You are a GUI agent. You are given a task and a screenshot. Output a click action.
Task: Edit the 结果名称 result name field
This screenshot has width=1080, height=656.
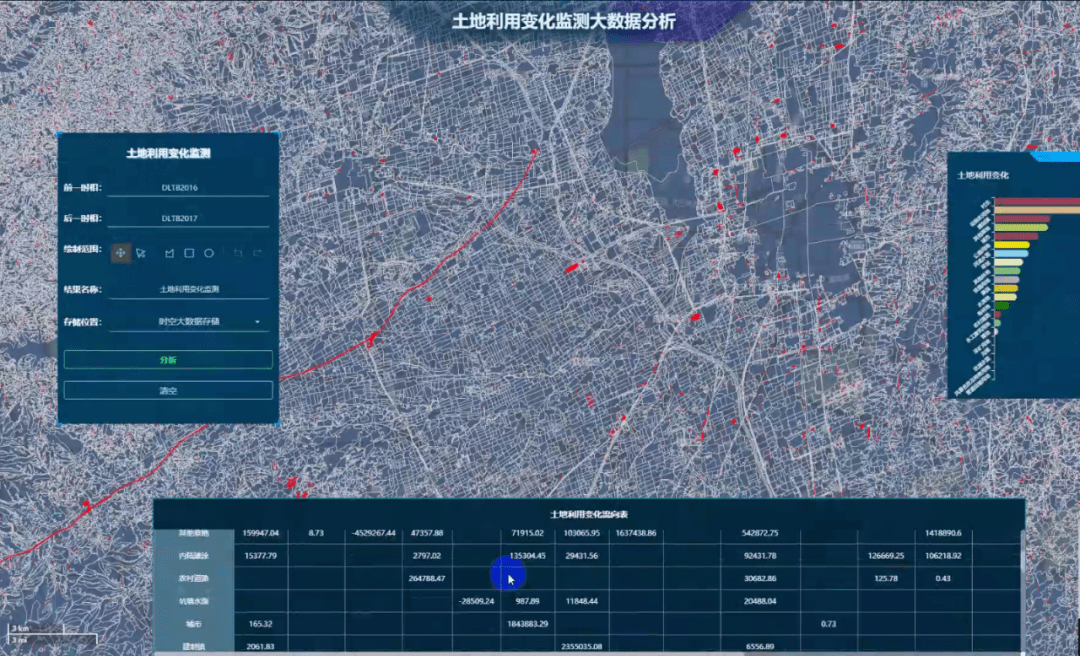coord(189,289)
